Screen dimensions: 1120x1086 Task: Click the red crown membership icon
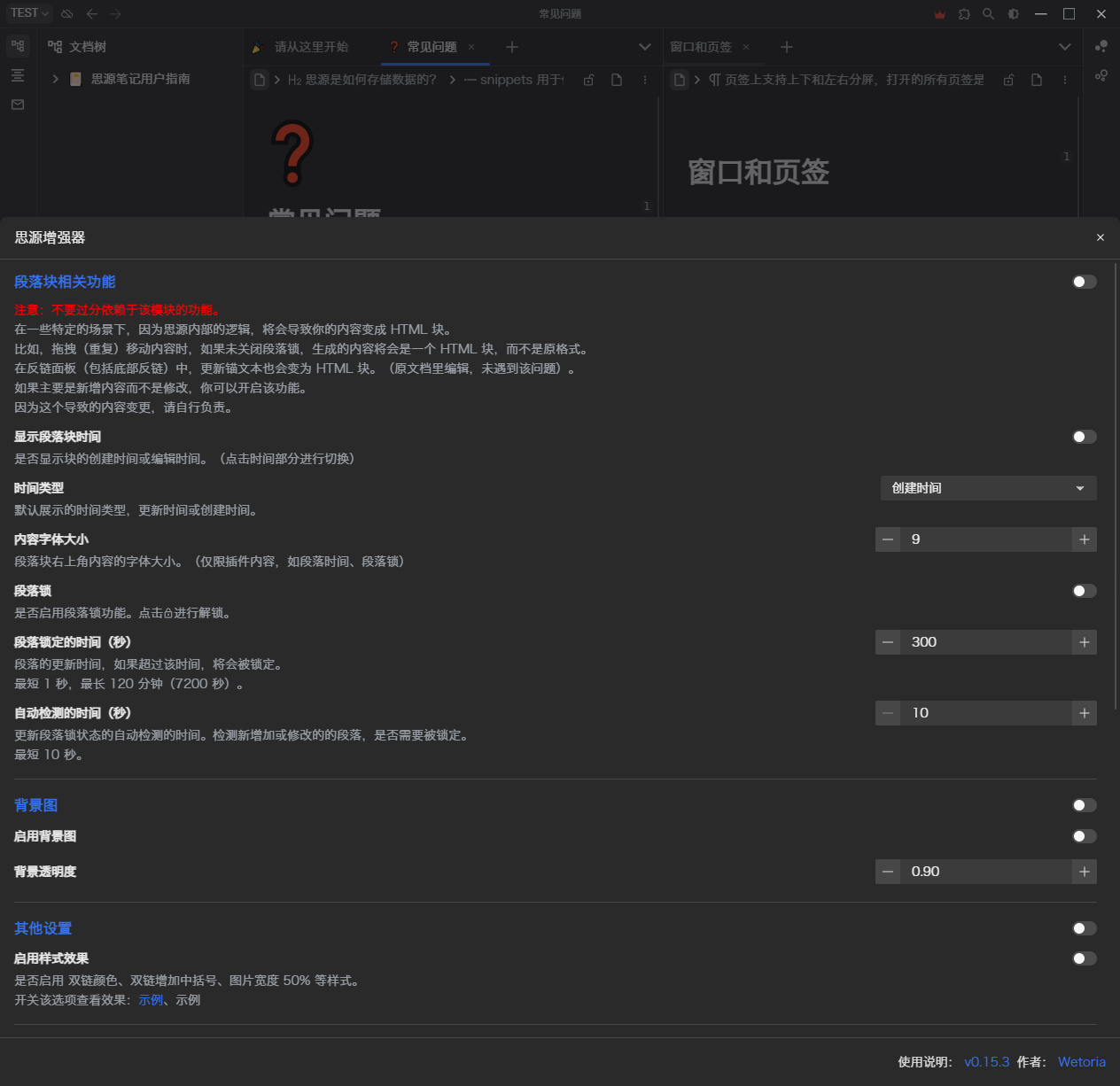940,14
